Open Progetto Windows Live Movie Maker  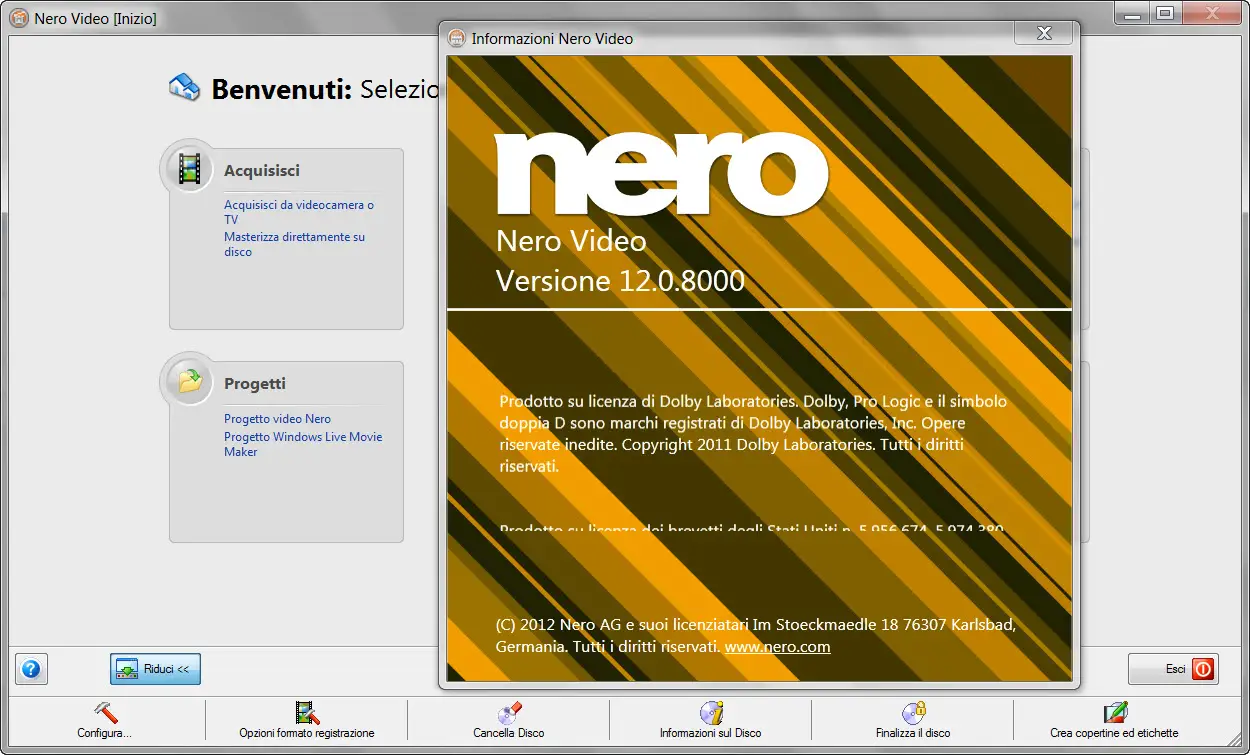pos(303,444)
